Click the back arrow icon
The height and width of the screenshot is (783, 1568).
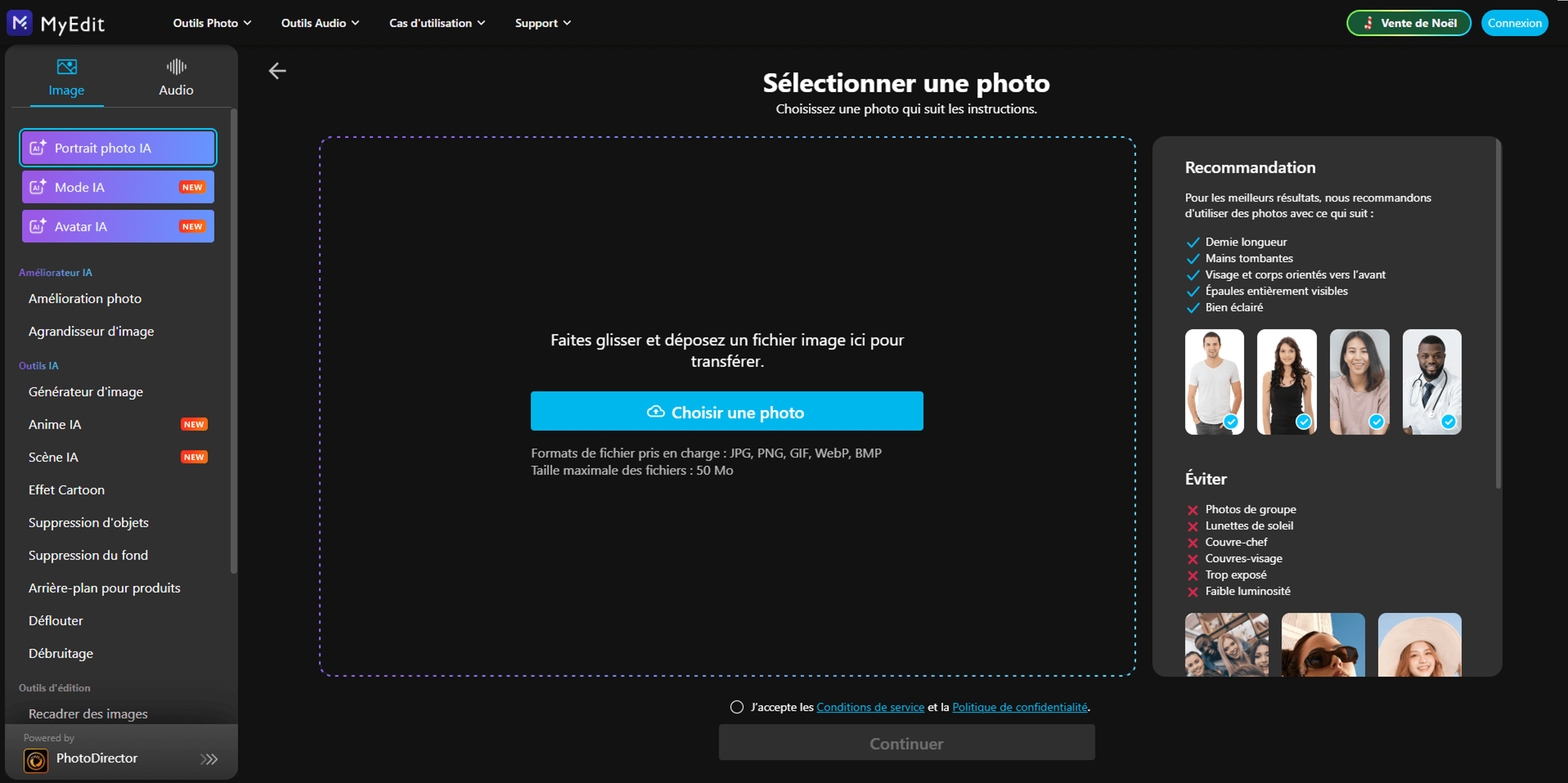coord(277,71)
